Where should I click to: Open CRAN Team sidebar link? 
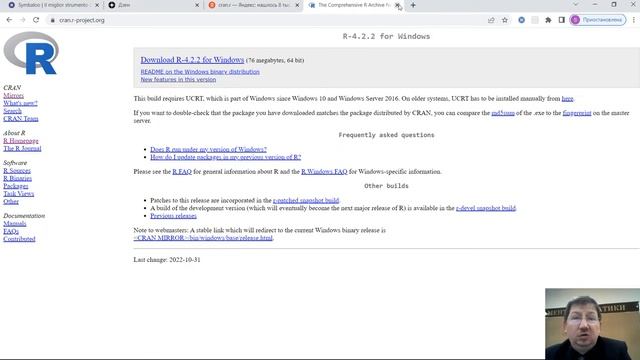click(21, 119)
